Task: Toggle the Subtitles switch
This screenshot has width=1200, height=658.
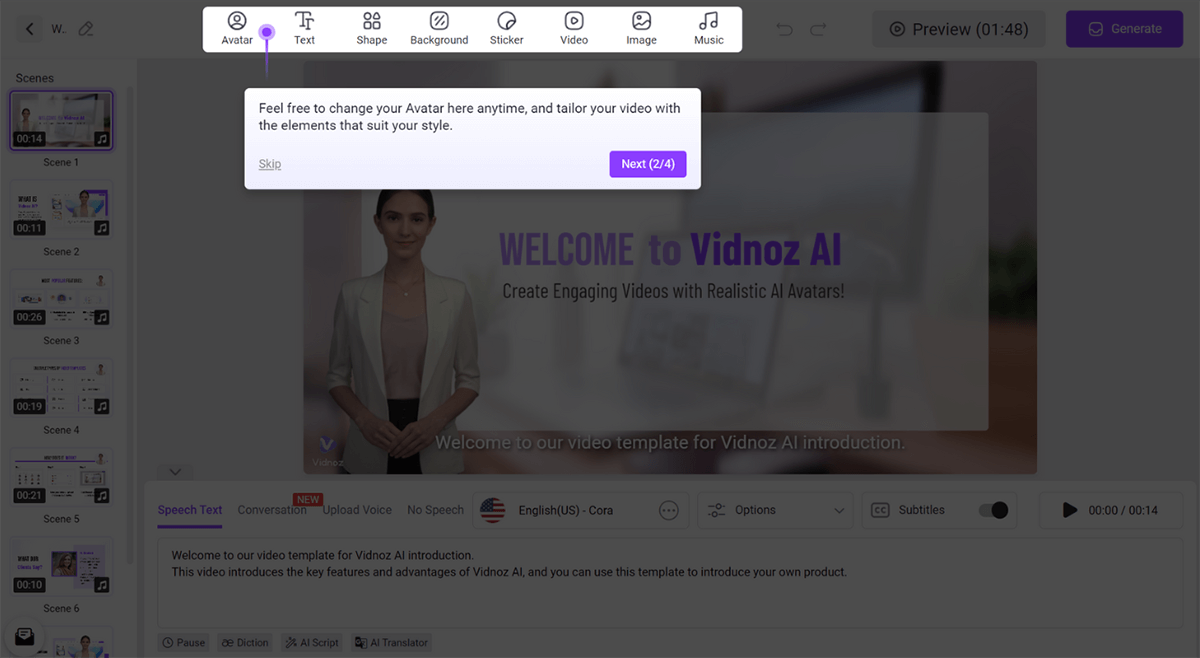Action: coord(993,510)
